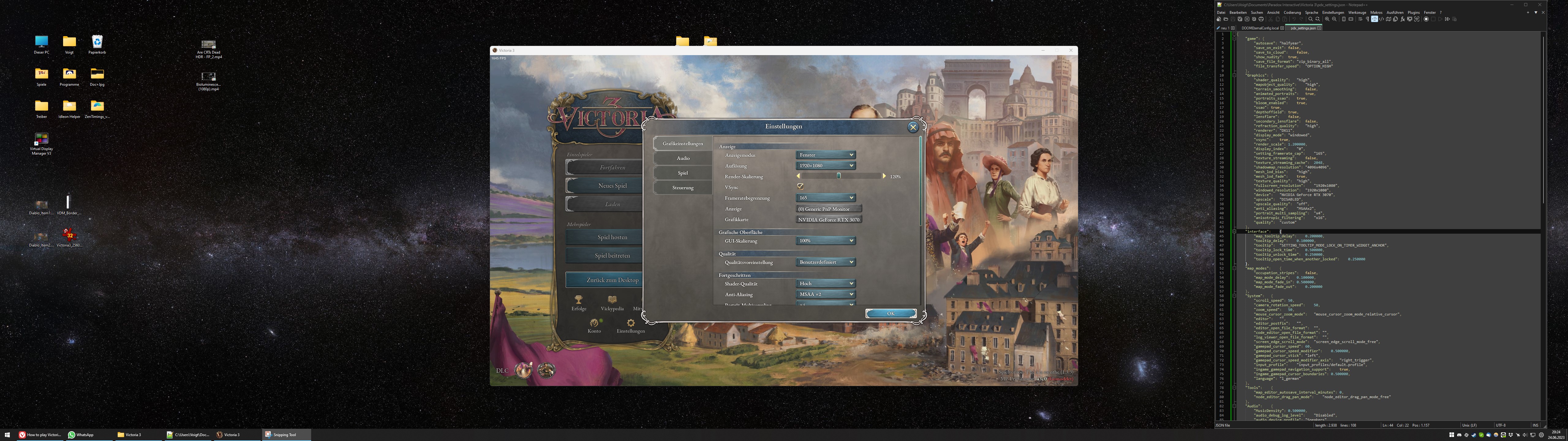The width and height of the screenshot is (1568, 441).
Task: Collapse the "Graphics" fold marker in Notepad++
Action: 1234,75
